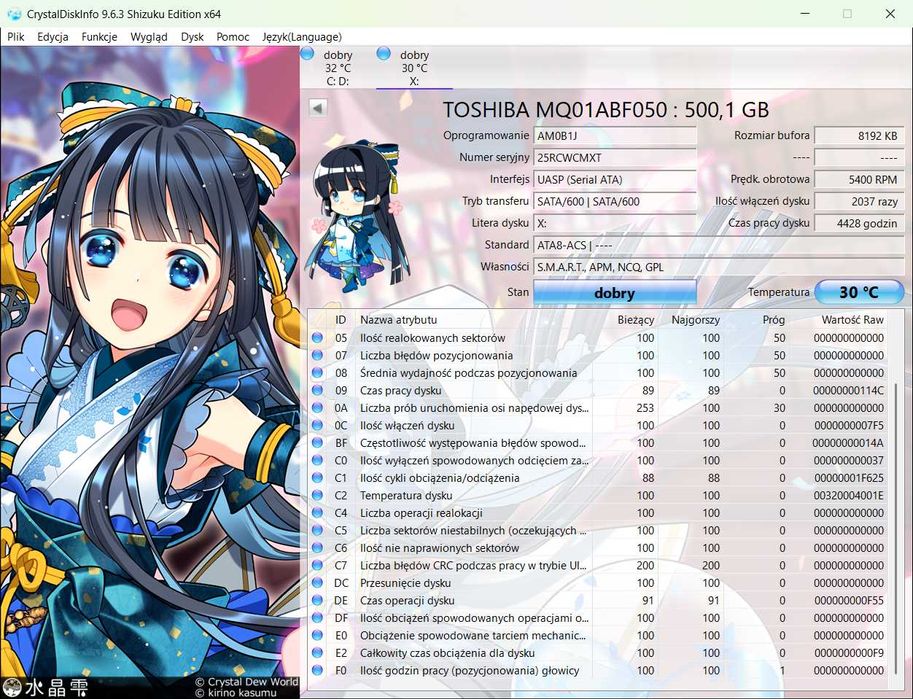
Task: Click status orb of attribute DC
Action: 317,582
